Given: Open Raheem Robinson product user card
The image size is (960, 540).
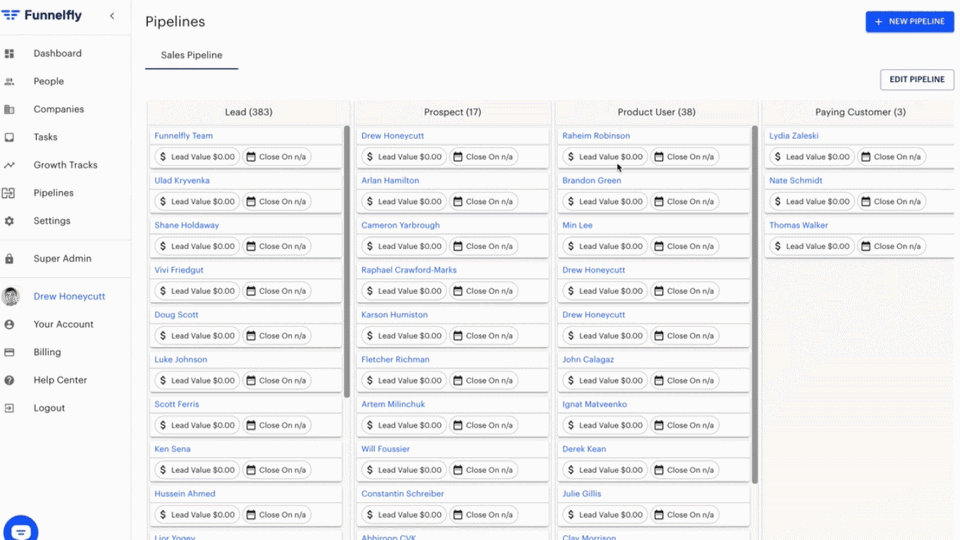Looking at the screenshot, I should [x=596, y=136].
